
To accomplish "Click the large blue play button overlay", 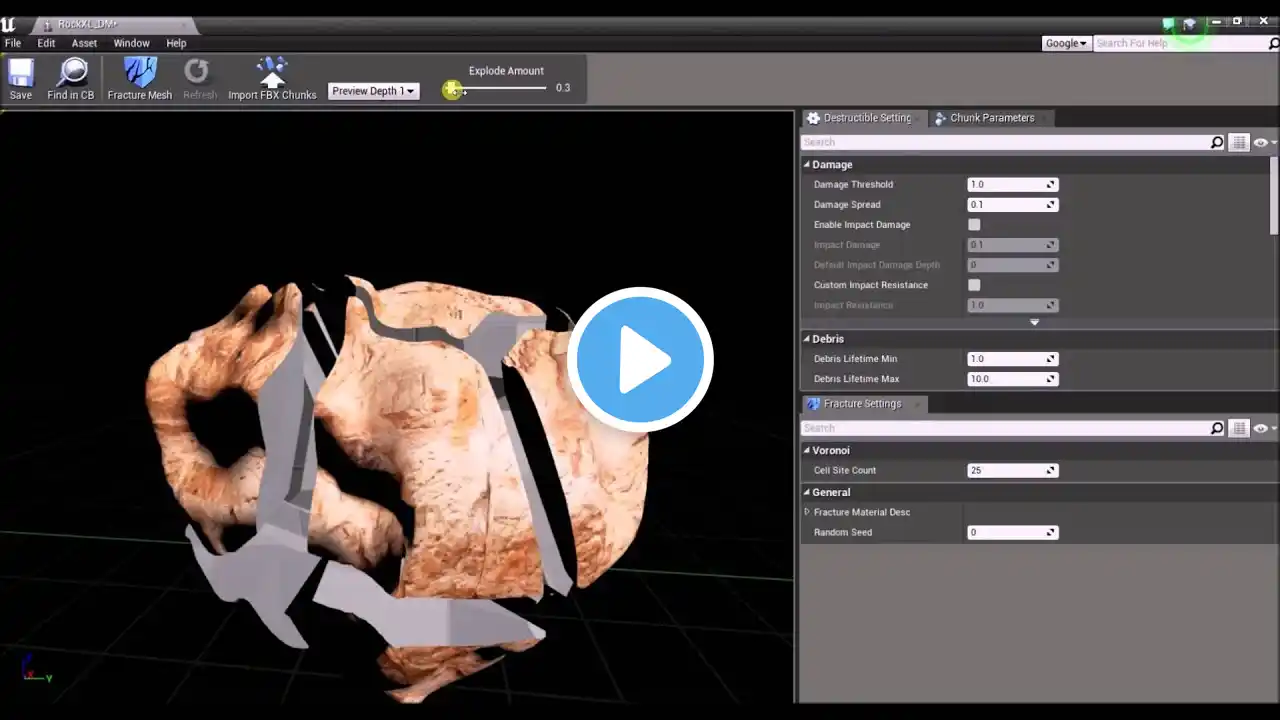I will [x=640, y=360].
